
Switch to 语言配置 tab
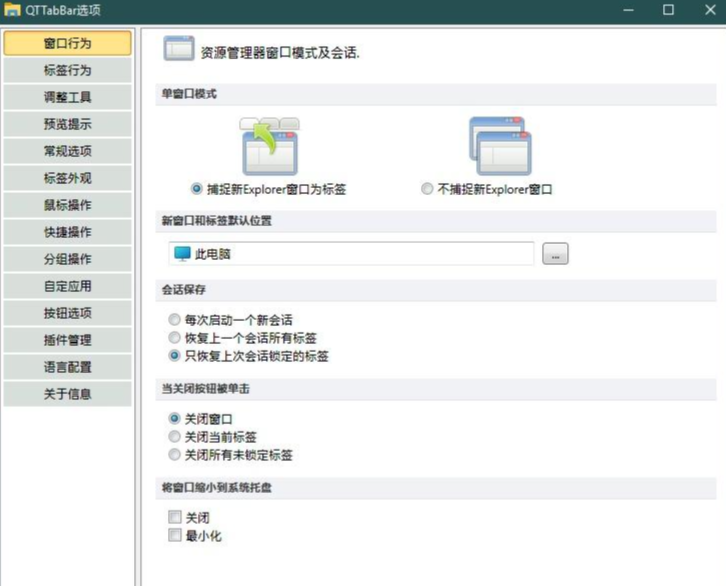click(67, 367)
